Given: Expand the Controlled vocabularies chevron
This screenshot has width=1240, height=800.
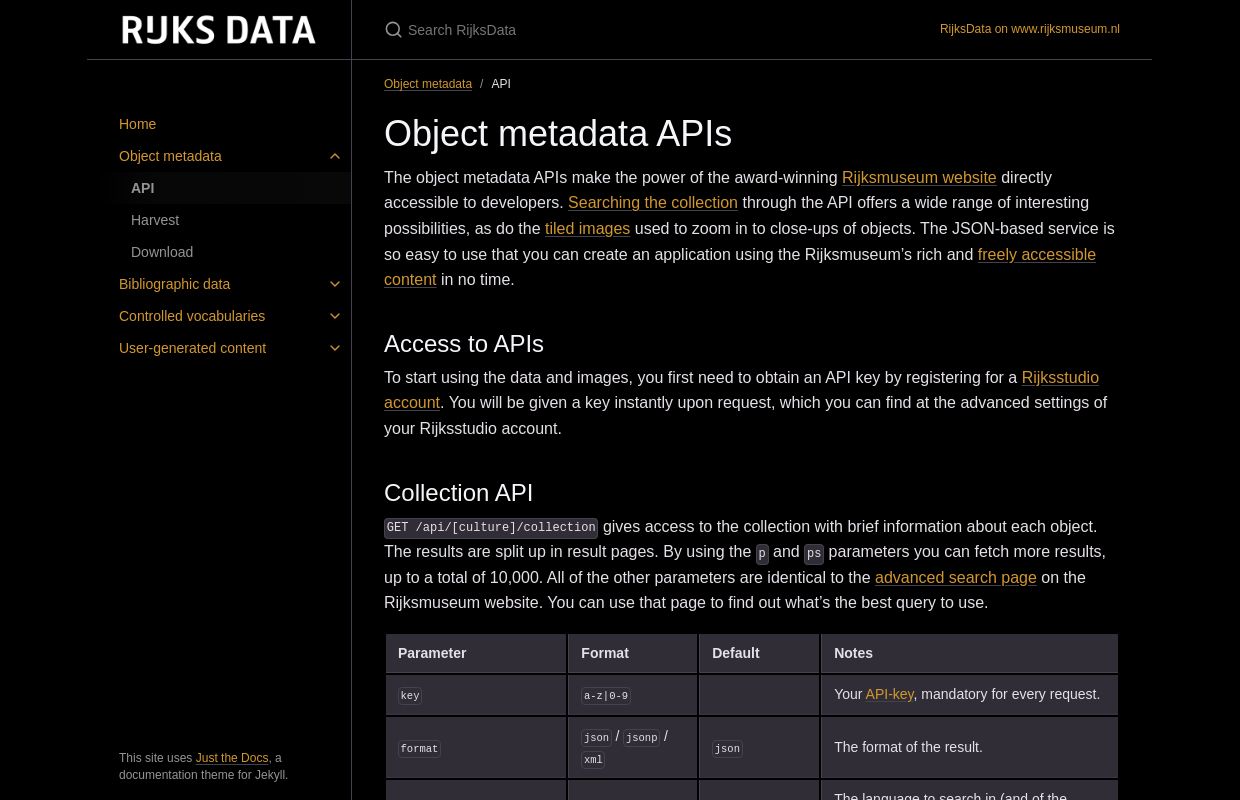Looking at the screenshot, I should point(335,316).
